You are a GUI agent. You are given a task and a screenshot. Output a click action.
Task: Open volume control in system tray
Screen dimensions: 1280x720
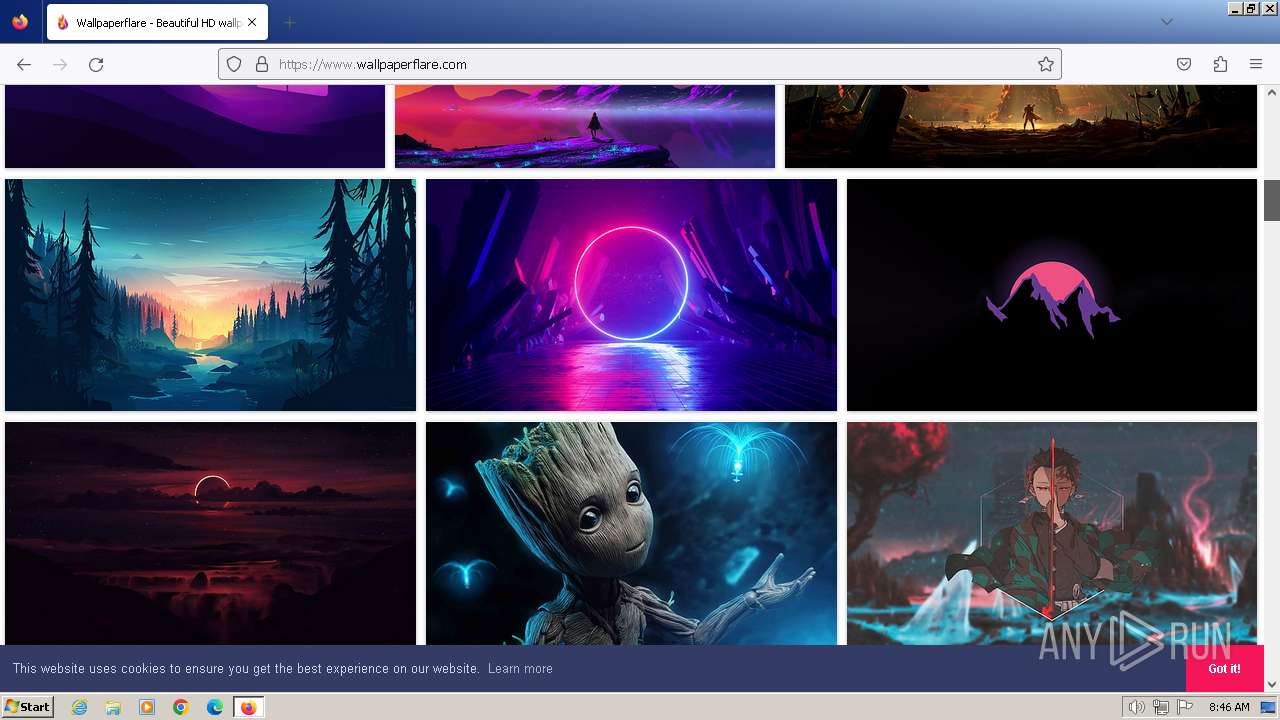[x=1137, y=707]
